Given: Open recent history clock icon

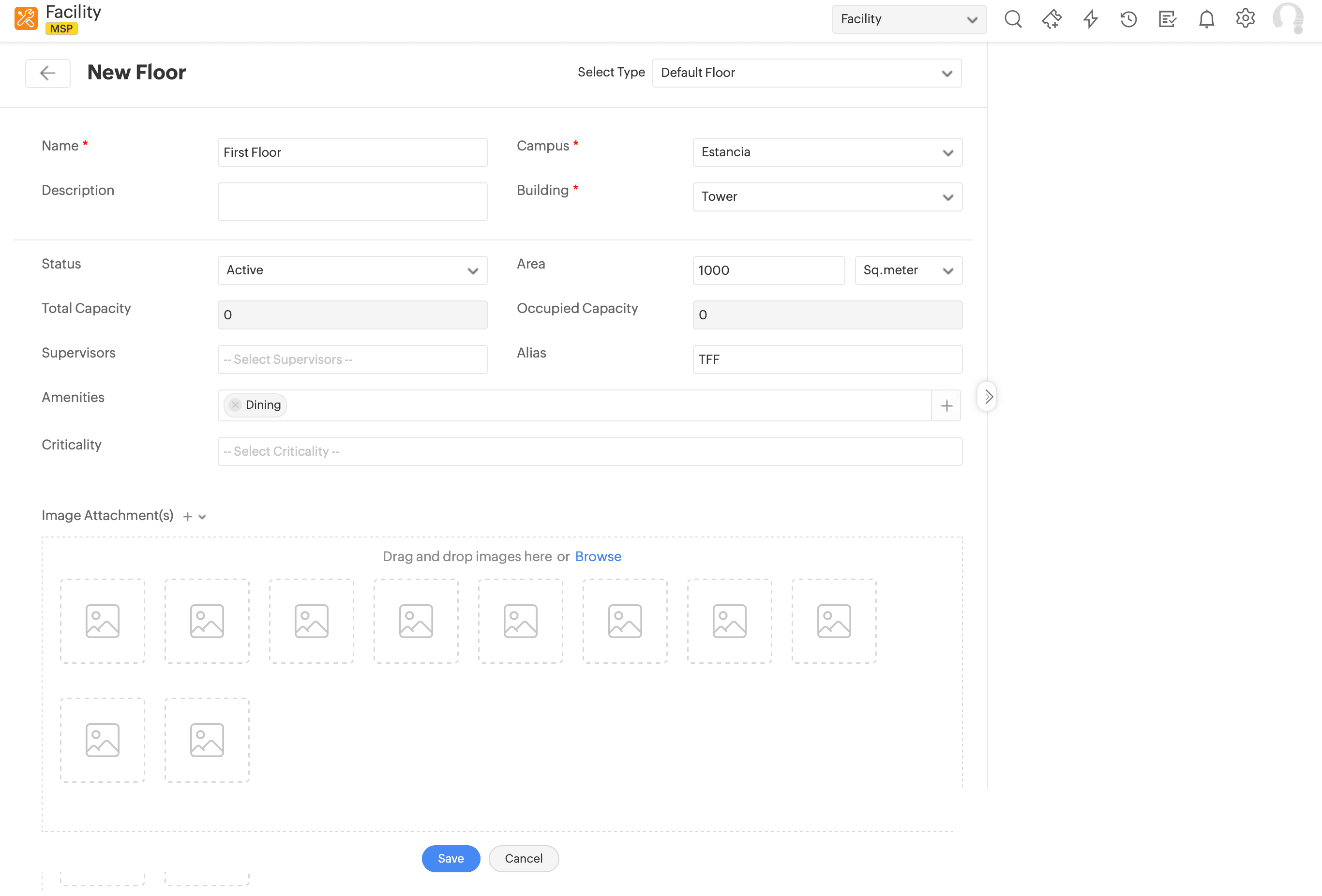Looking at the screenshot, I should click(1128, 19).
